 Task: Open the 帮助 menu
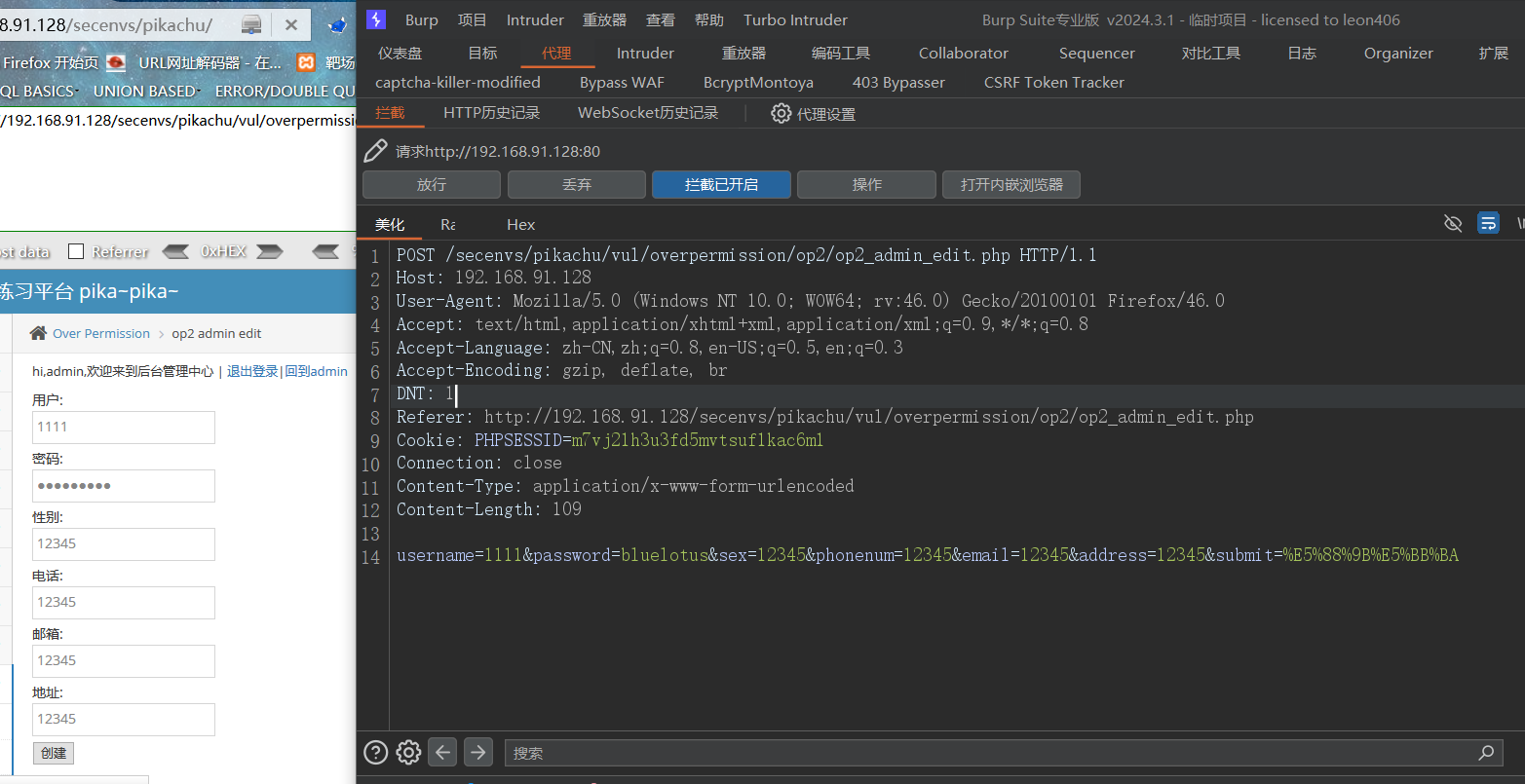[709, 19]
